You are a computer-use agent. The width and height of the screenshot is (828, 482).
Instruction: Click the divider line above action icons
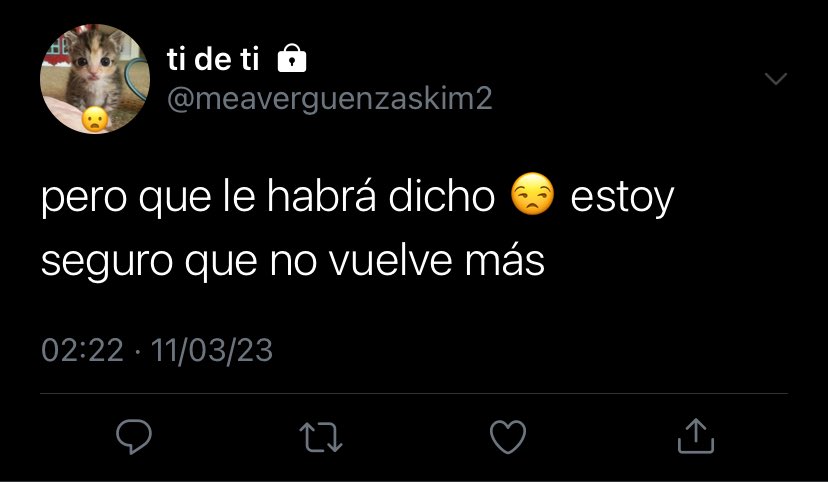point(414,393)
